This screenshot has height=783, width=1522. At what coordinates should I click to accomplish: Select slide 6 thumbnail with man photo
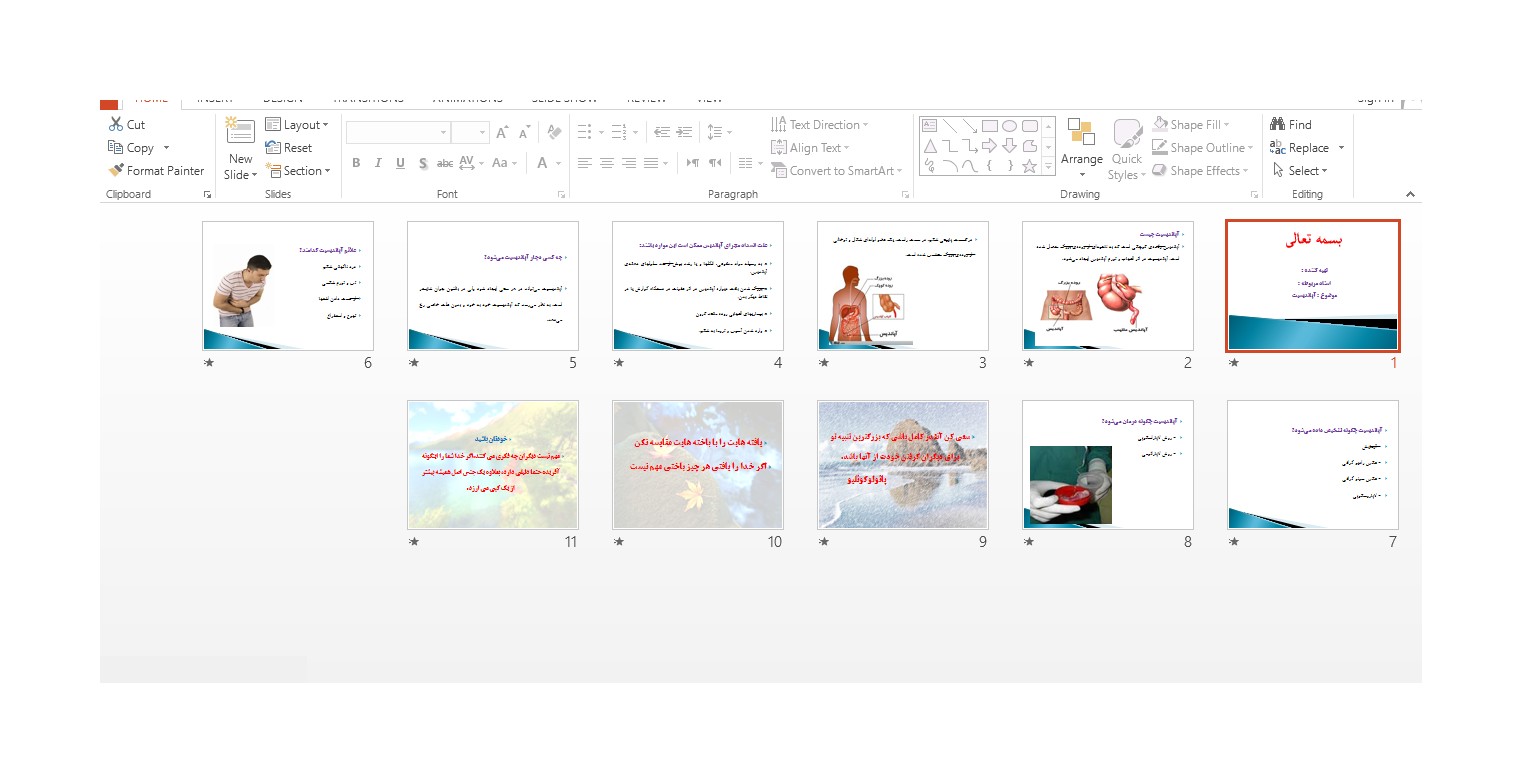288,286
